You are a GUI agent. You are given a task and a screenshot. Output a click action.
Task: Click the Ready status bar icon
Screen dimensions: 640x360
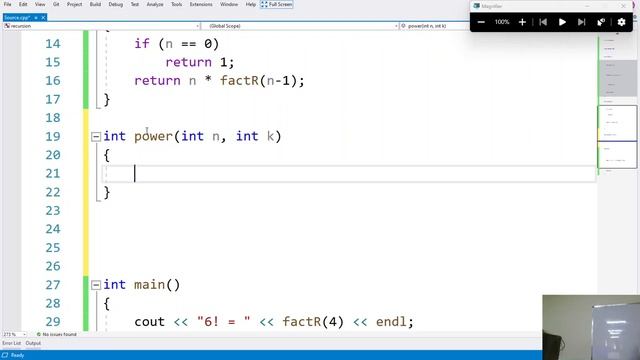(x=5, y=355)
